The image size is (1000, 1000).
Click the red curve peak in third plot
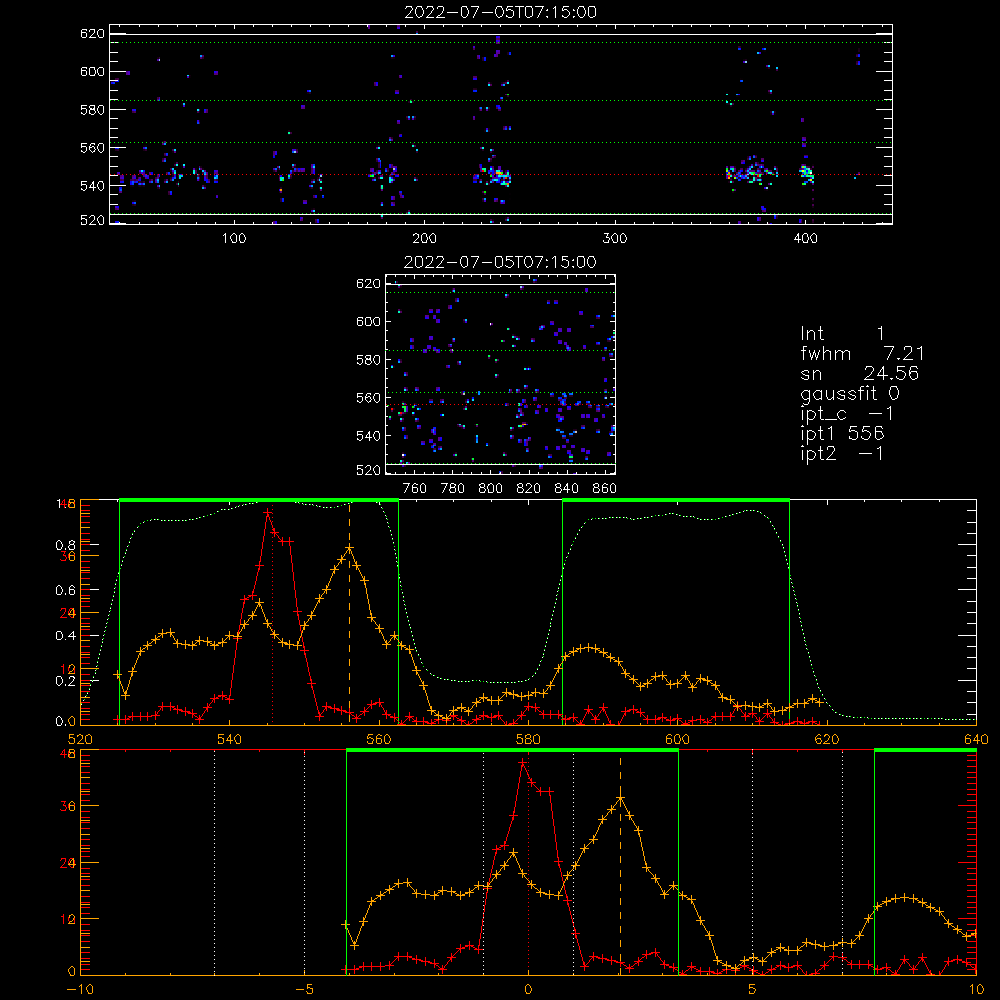(x=268, y=512)
